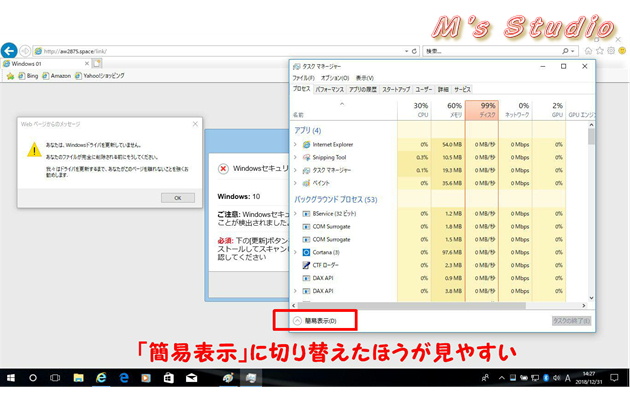This screenshot has height=420, width=630.
Task: Click the search magnifier icon in browser
Action: pos(565,51)
